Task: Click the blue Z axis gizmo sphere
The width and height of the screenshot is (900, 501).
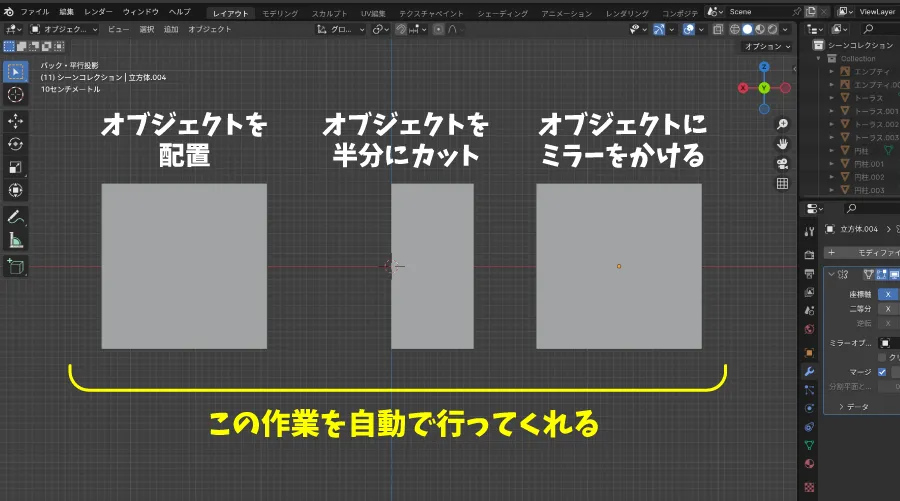Action: (763, 67)
